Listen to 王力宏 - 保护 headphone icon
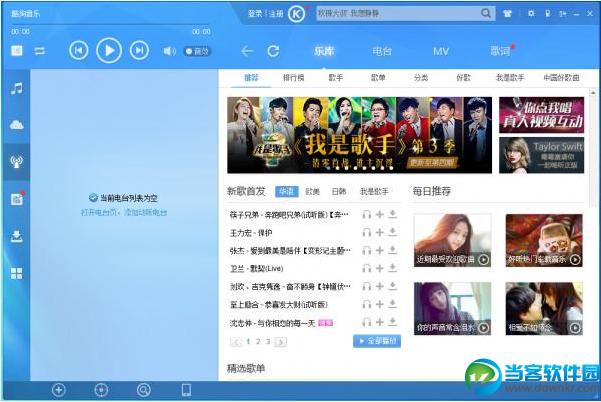The image size is (601, 402). (x=367, y=232)
